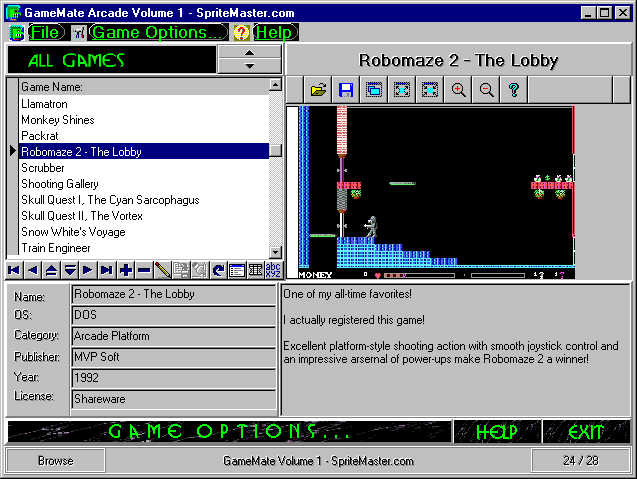Click the abc/xyz sort icon
This screenshot has height=479, width=637.
pos(273,270)
